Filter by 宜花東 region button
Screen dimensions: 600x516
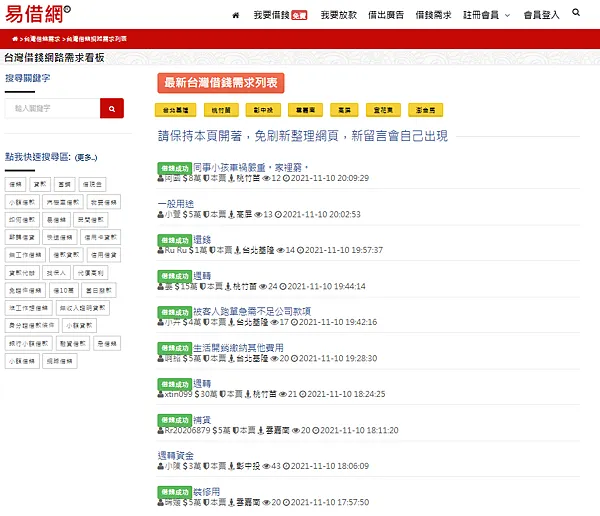[383, 110]
